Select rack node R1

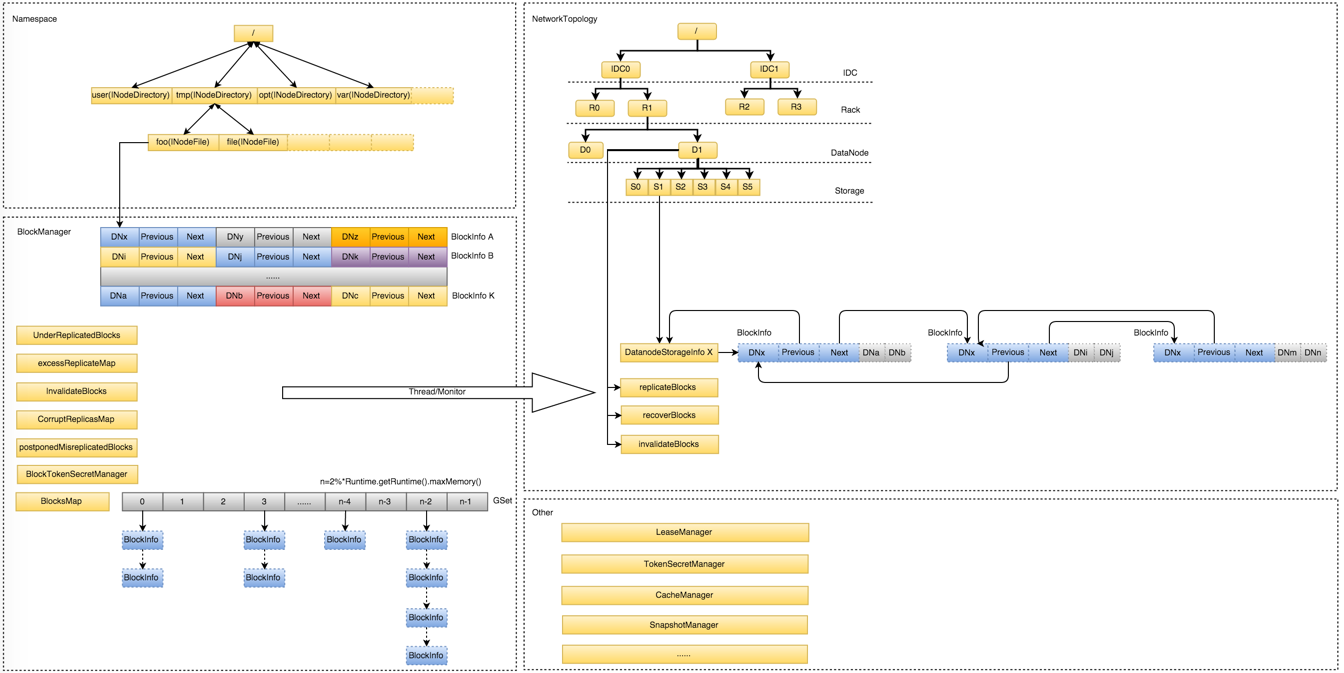[647, 108]
